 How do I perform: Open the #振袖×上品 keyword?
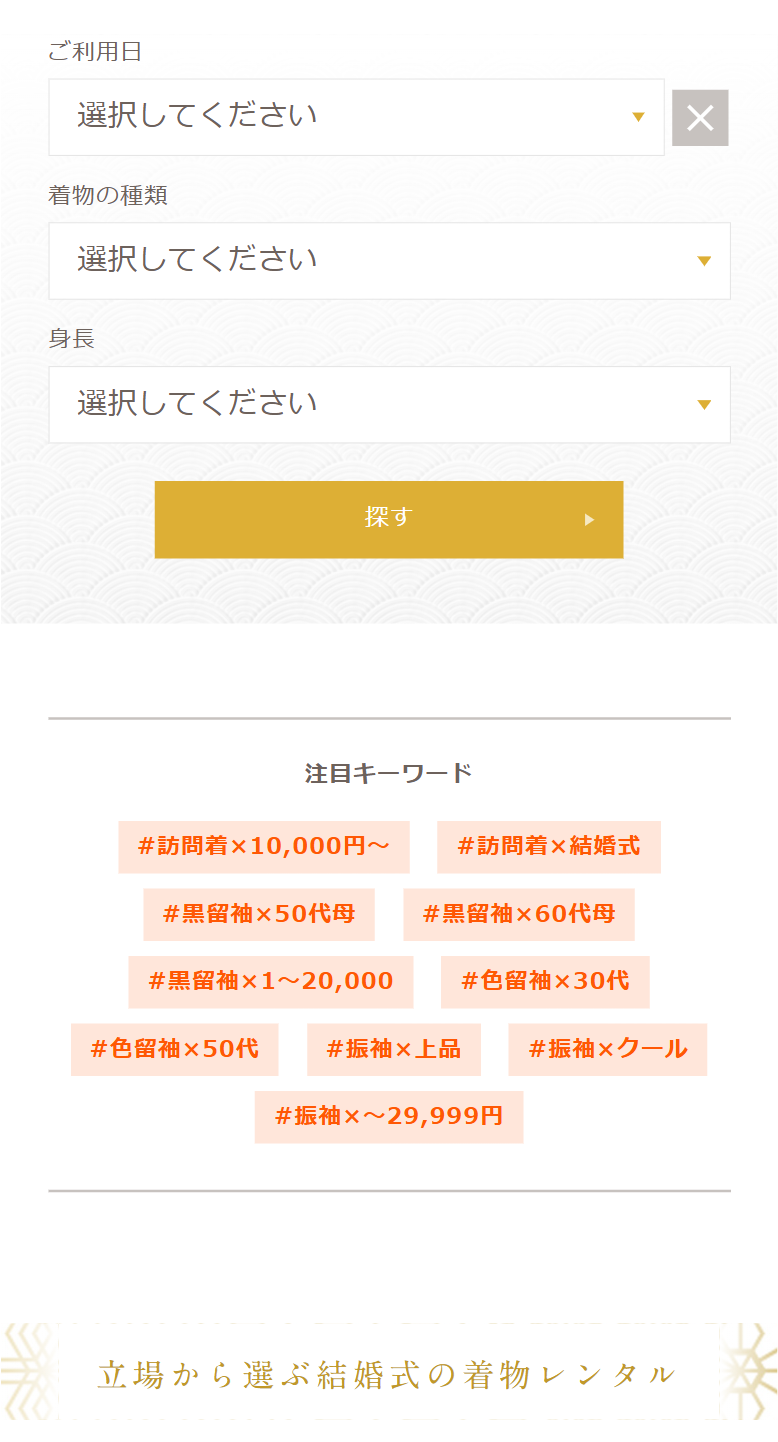coord(393,1049)
